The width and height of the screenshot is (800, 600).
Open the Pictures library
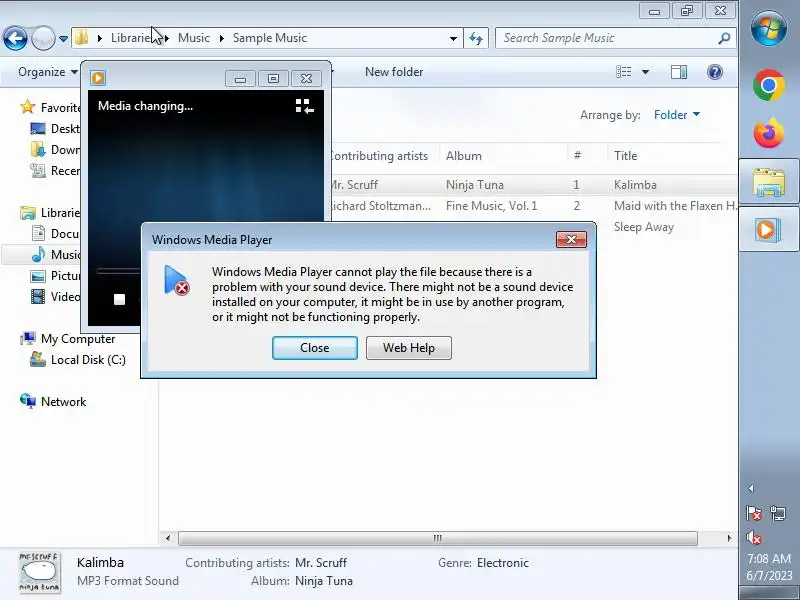tap(55, 276)
